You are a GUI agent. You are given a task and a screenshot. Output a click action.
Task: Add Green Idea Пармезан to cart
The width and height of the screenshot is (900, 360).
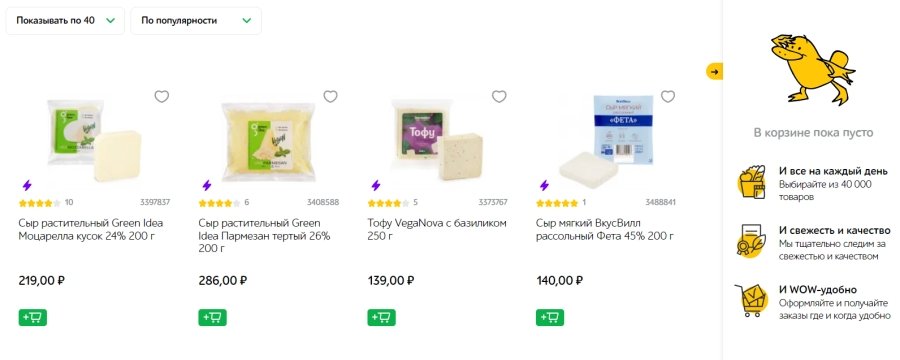[212, 318]
